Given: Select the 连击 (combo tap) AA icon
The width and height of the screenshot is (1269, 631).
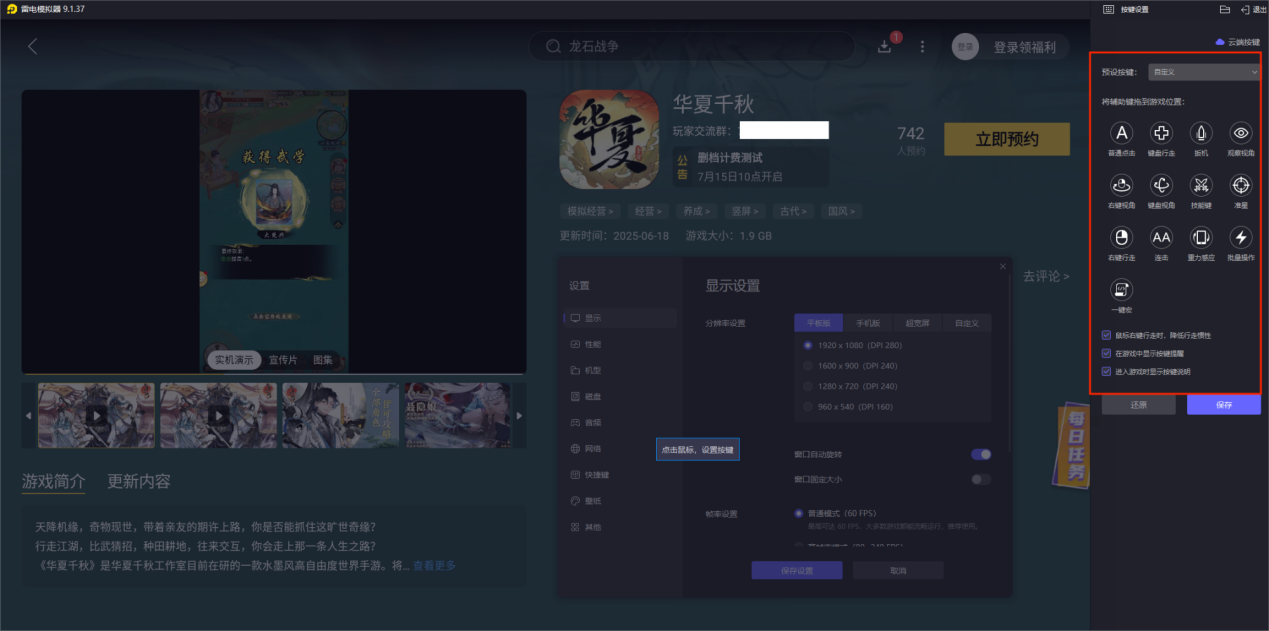Looking at the screenshot, I should pyautogui.click(x=1161, y=237).
